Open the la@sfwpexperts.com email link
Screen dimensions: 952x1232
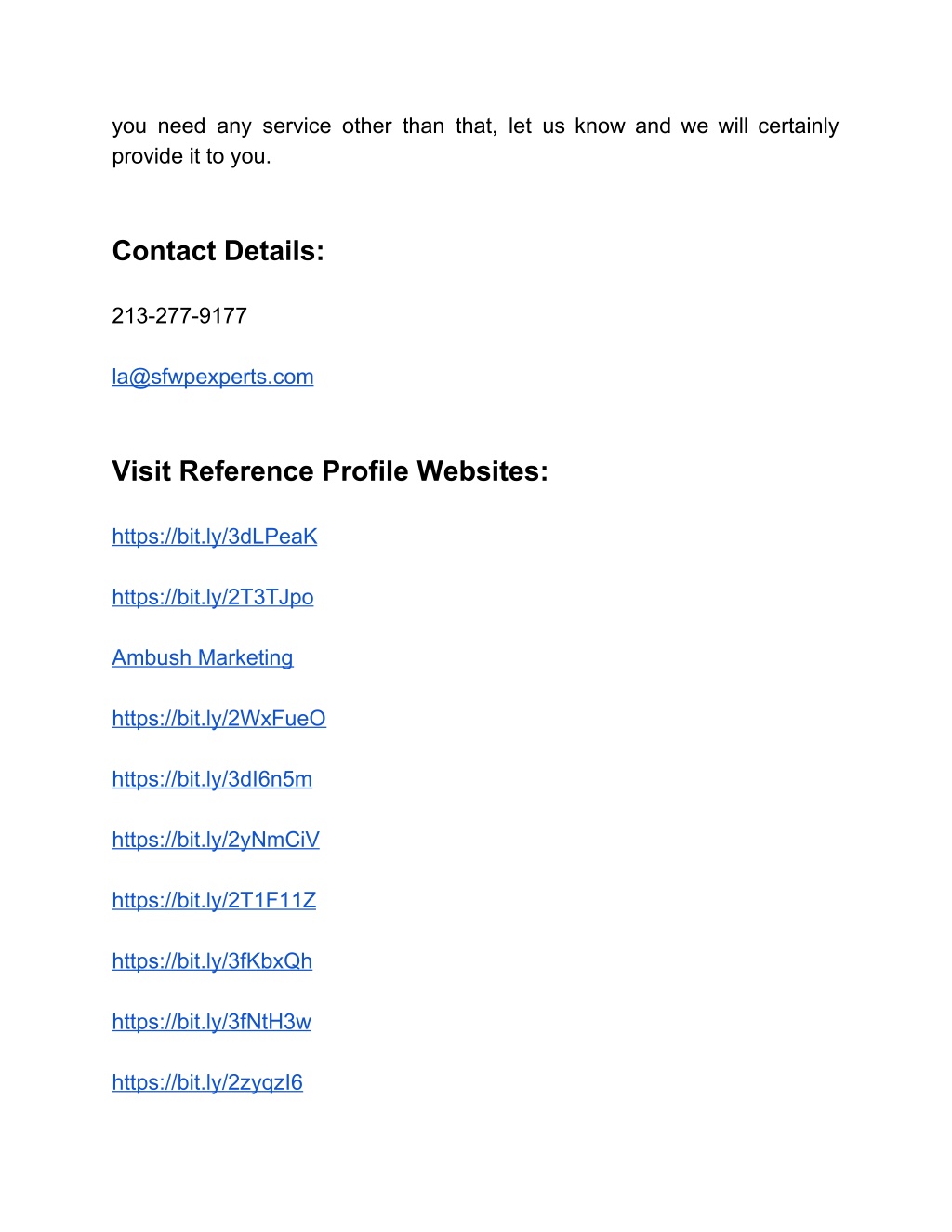pos(213,377)
